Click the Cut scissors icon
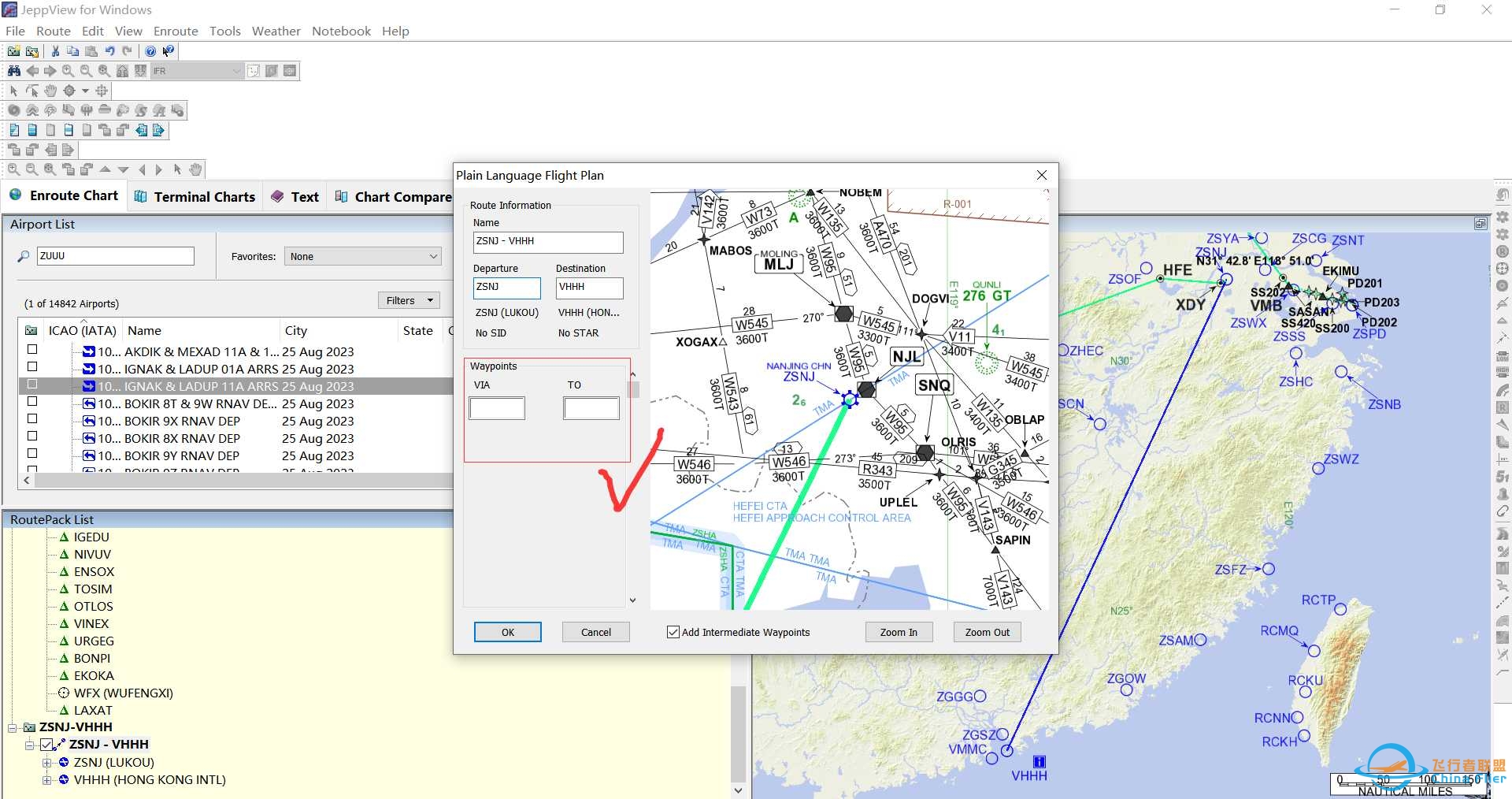The height and width of the screenshot is (799, 1512). point(55,51)
